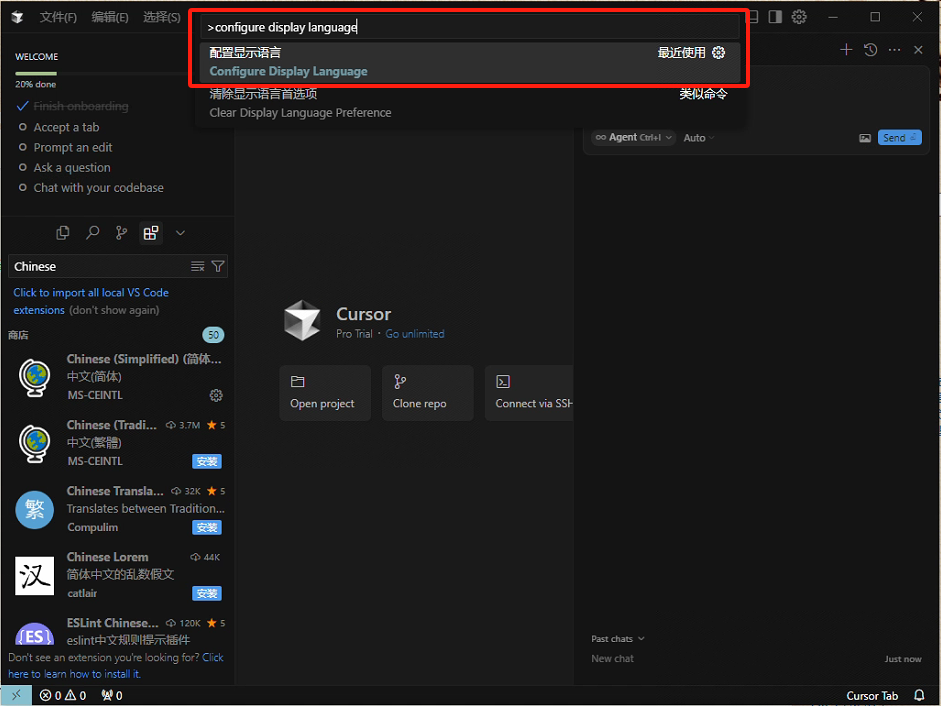Open the 文件(F) menu

[x=58, y=17]
